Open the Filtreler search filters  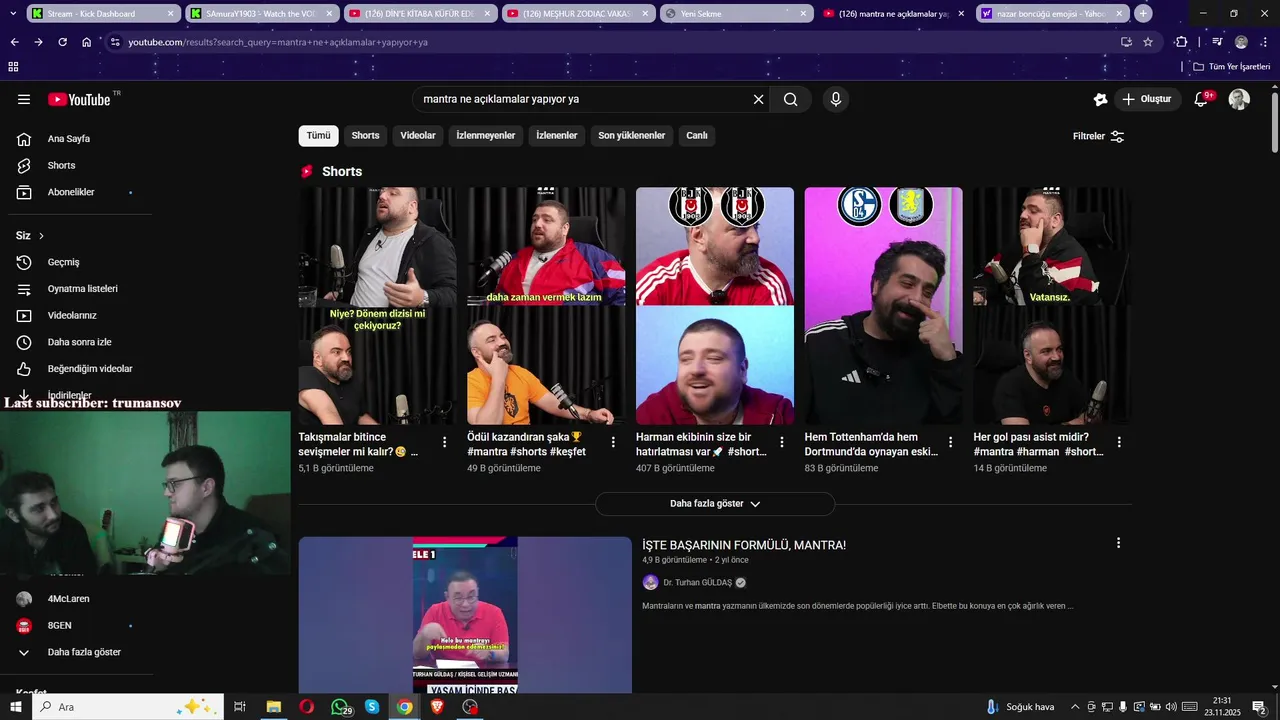(1098, 136)
